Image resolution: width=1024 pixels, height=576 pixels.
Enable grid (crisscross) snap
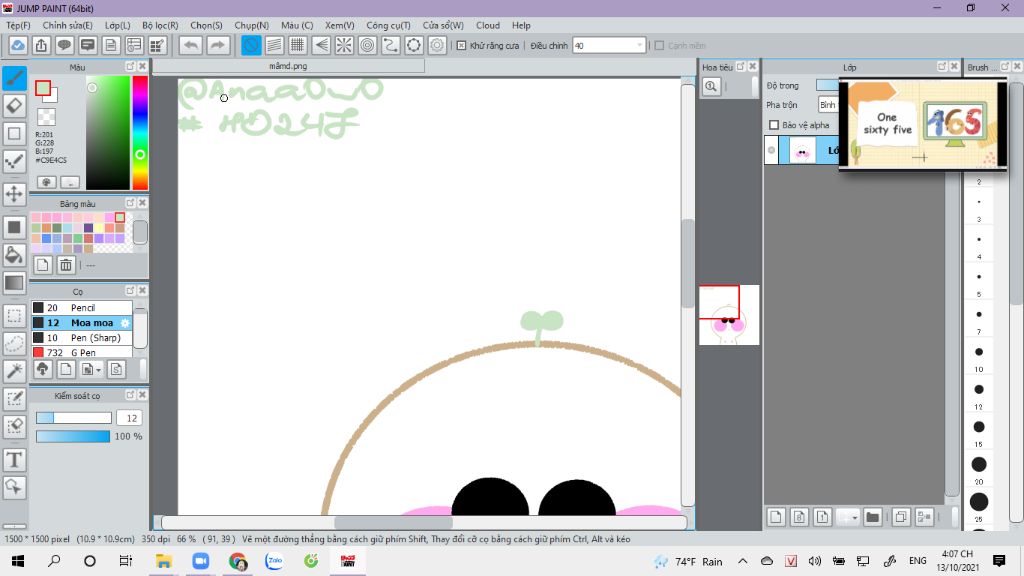(x=298, y=45)
